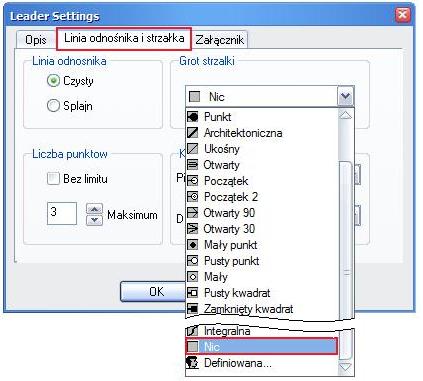Image resolution: width=423 pixels, height=381 pixels.
Task: Choose the Mały punkt icon
Action: coord(193,245)
